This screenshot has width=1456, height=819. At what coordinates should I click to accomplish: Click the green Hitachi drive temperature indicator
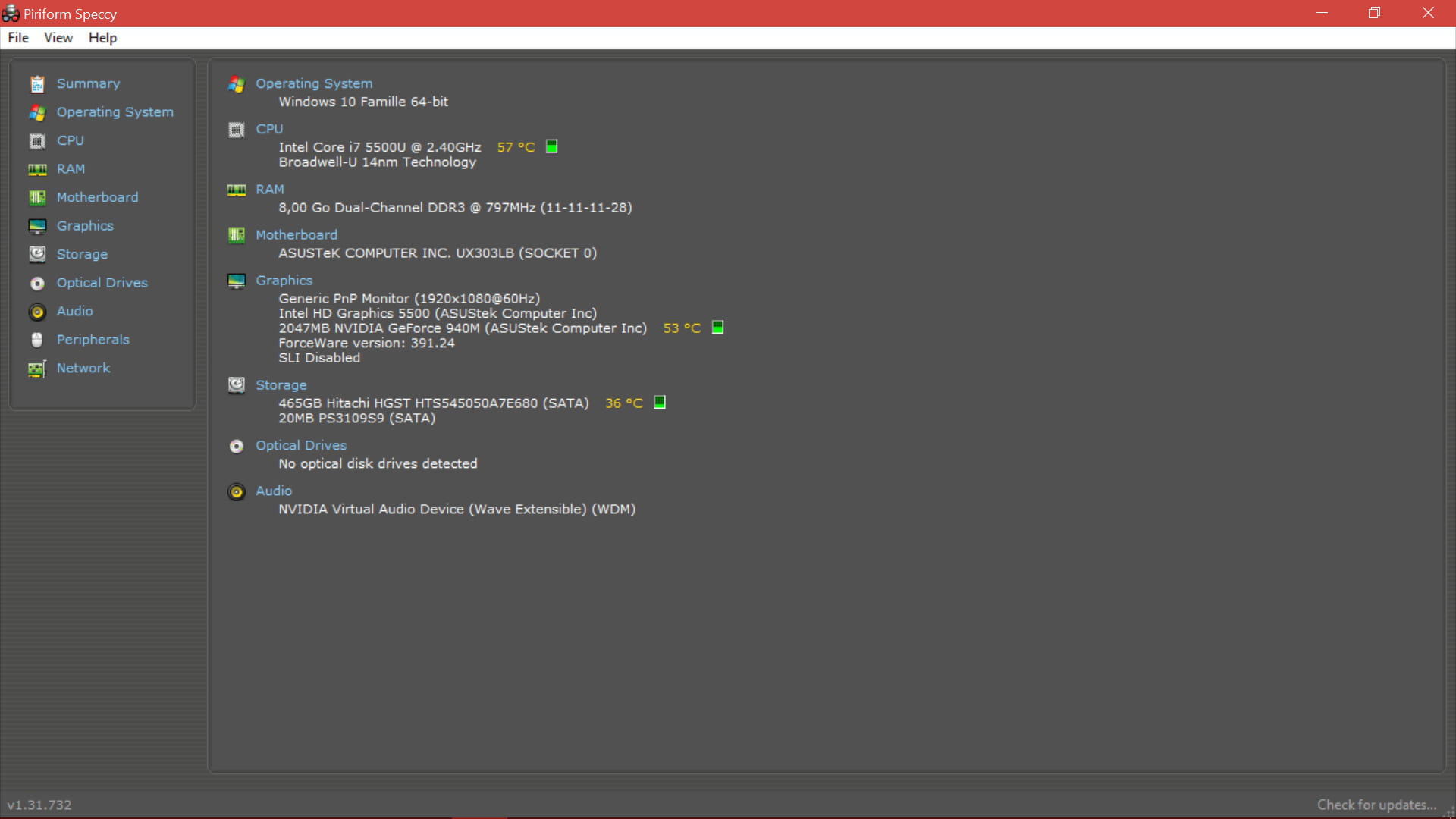[x=660, y=403]
